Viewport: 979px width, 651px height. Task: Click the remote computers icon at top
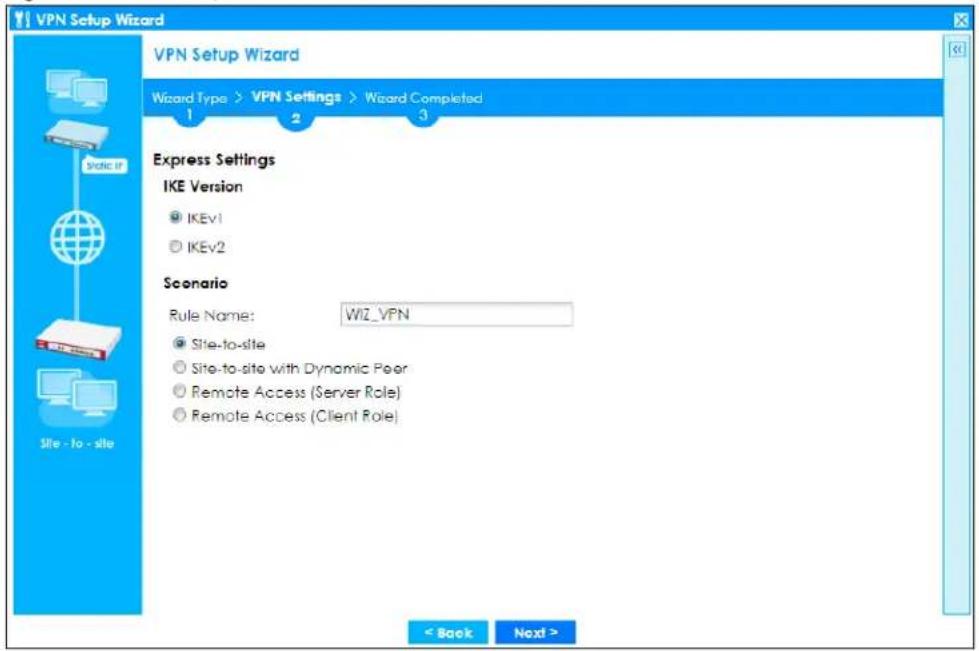coord(77,91)
